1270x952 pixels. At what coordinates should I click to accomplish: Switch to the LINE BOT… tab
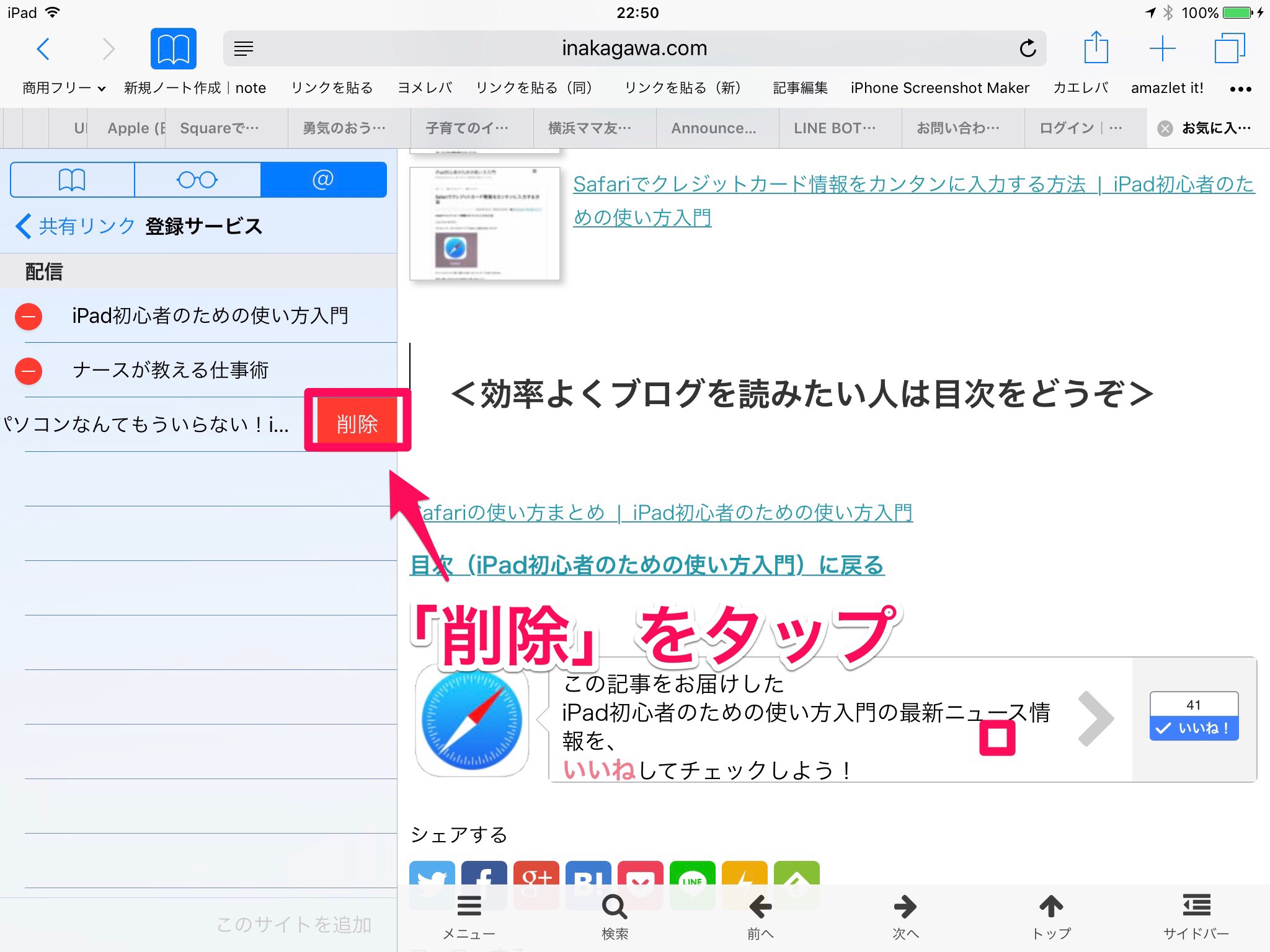pyautogui.click(x=840, y=128)
